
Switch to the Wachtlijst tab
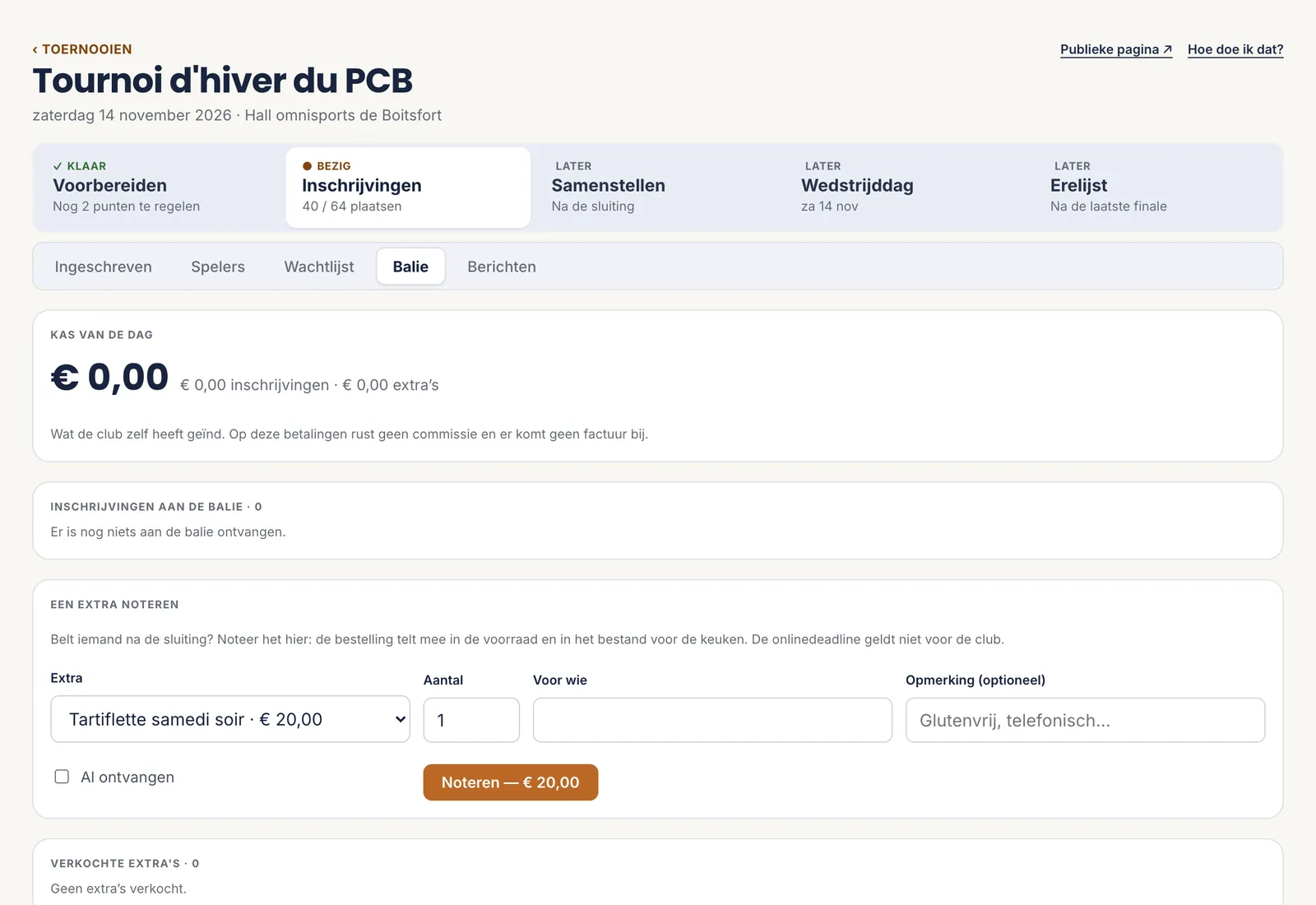(319, 267)
